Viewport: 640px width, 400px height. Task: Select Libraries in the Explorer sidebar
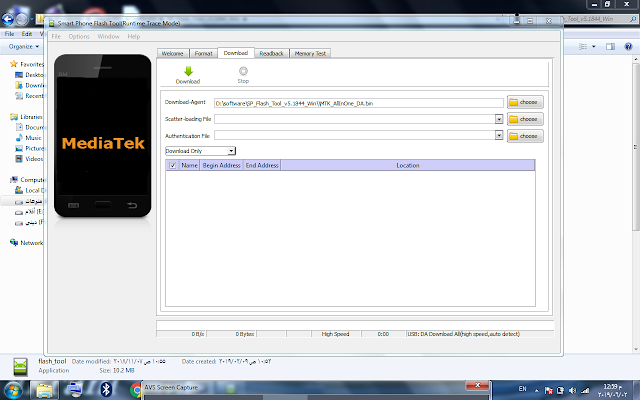(x=27, y=117)
